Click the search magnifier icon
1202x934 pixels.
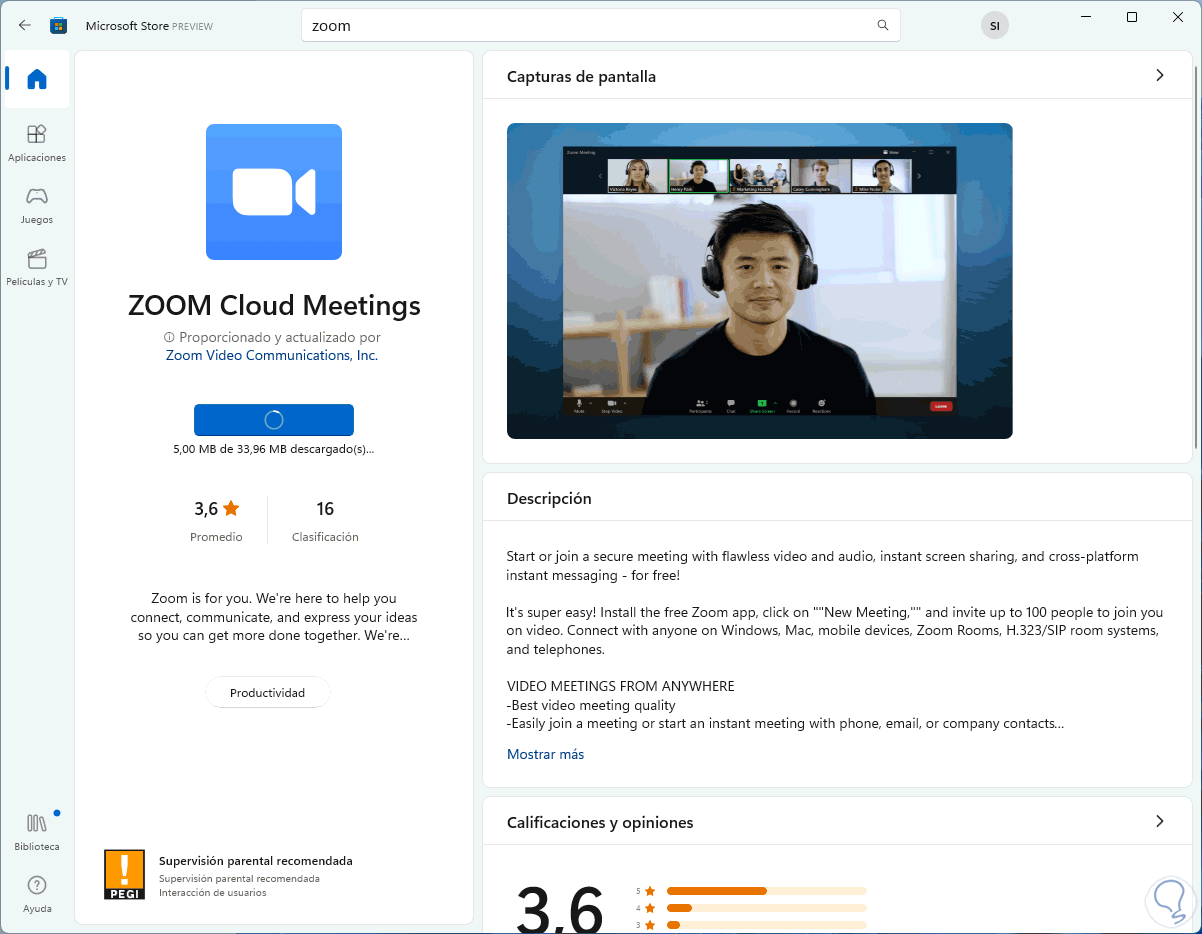click(x=882, y=26)
